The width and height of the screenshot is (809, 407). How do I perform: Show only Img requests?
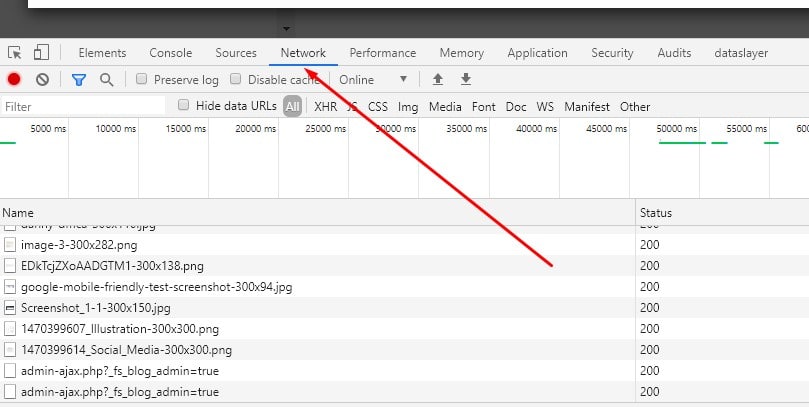pyautogui.click(x=407, y=107)
